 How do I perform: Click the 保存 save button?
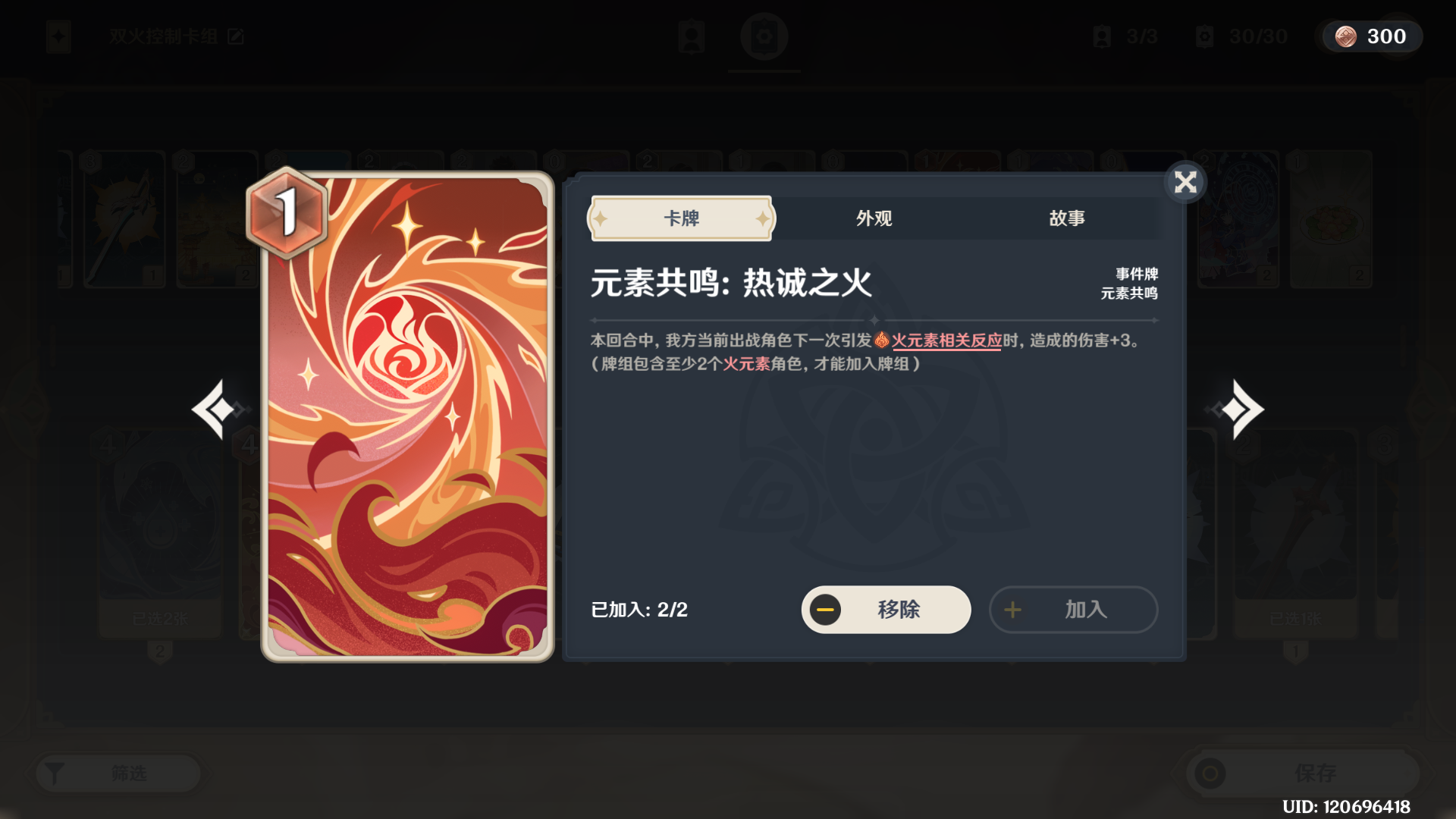point(1303,773)
